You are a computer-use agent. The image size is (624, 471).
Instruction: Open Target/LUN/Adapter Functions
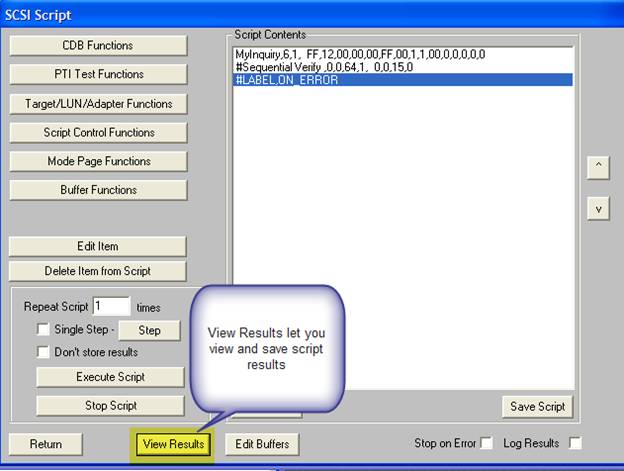[98, 103]
